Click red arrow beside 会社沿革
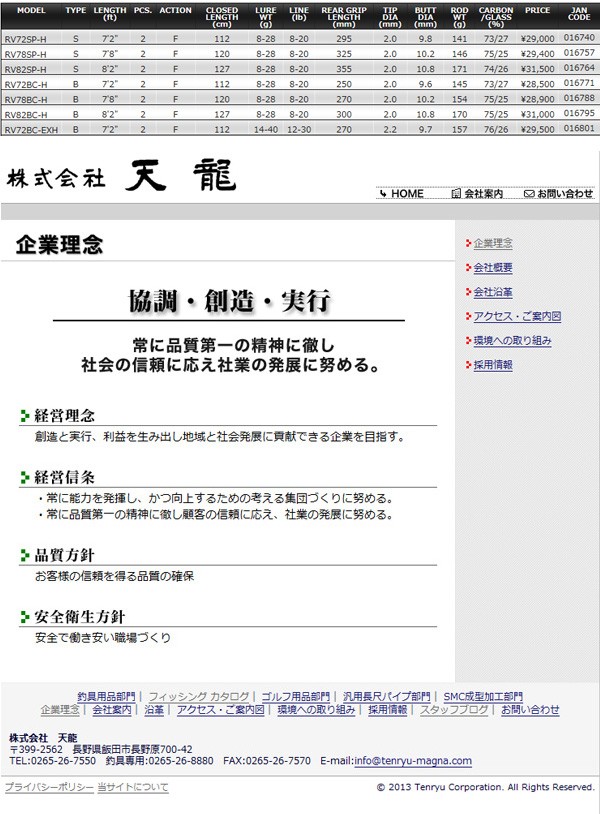The width and height of the screenshot is (600, 814). pyautogui.click(x=469, y=292)
